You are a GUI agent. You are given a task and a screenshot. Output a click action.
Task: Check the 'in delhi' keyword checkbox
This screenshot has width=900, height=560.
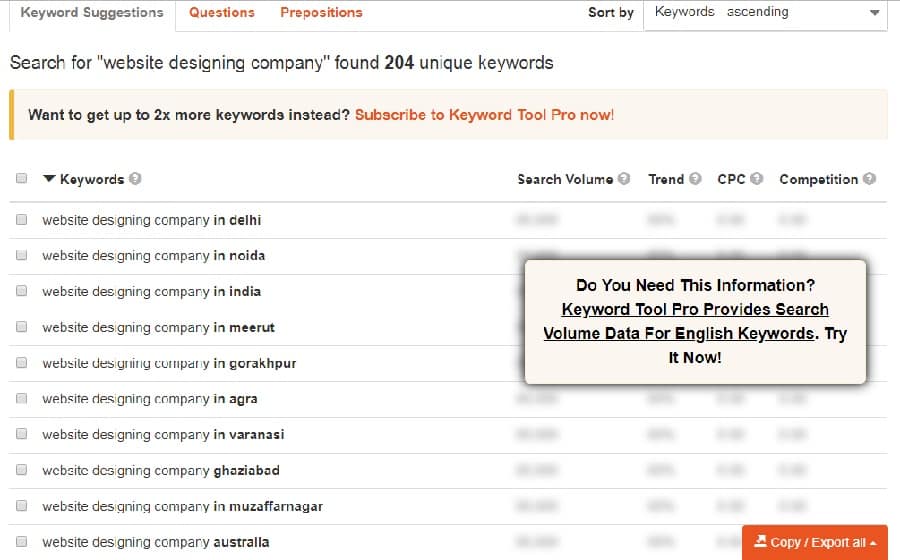[x=22, y=220]
